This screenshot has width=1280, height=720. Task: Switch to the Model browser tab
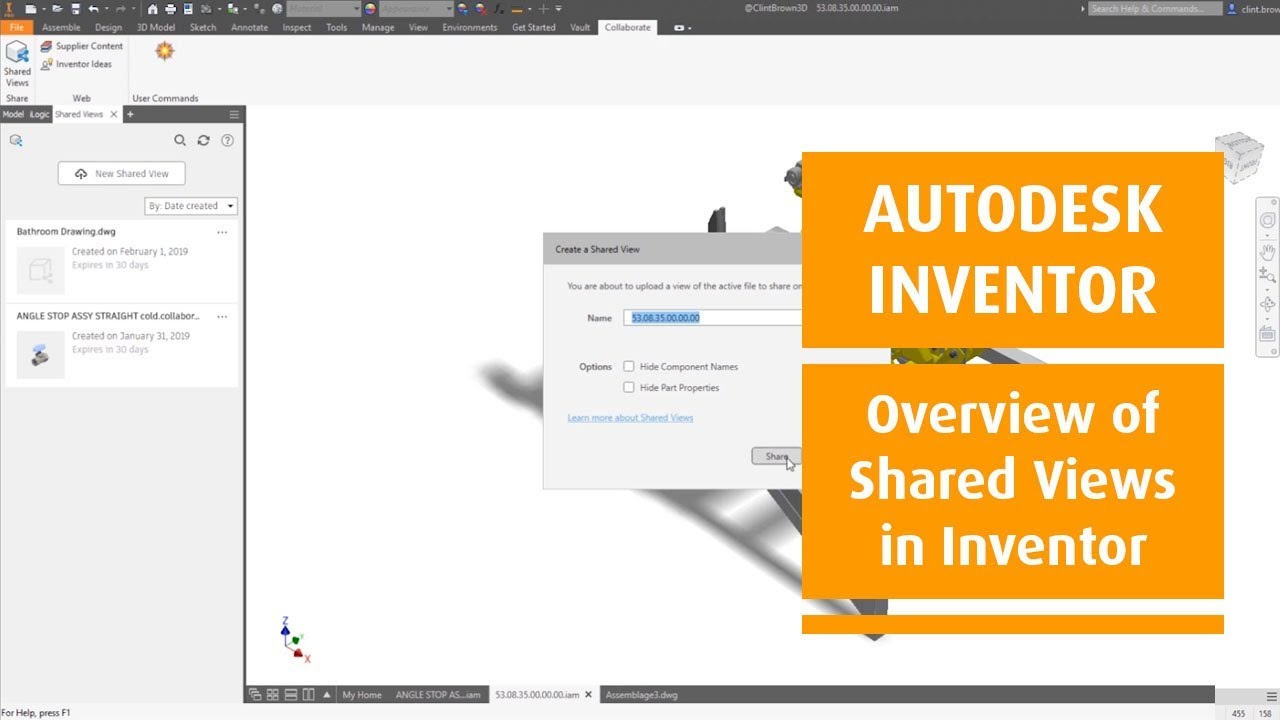(13, 114)
